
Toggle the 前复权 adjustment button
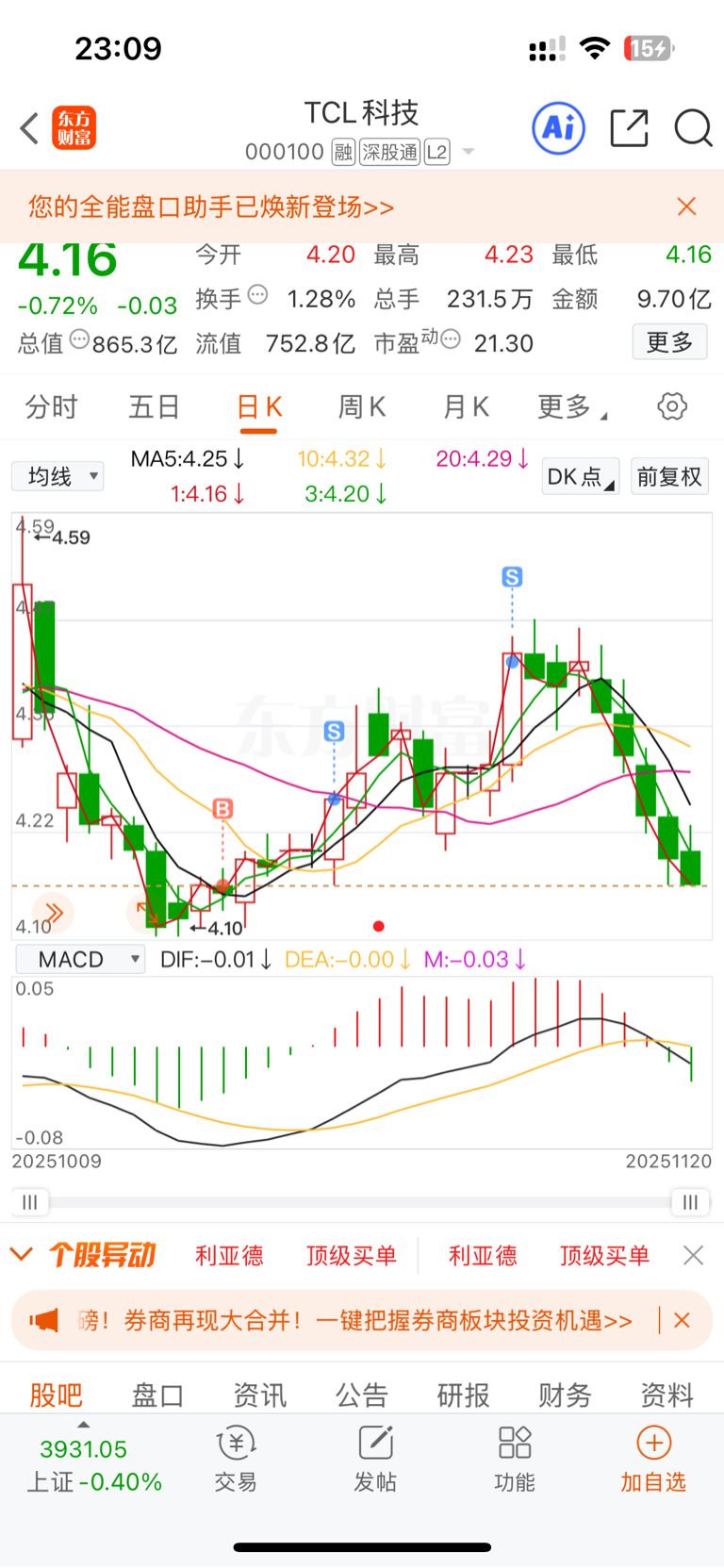click(x=669, y=476)
